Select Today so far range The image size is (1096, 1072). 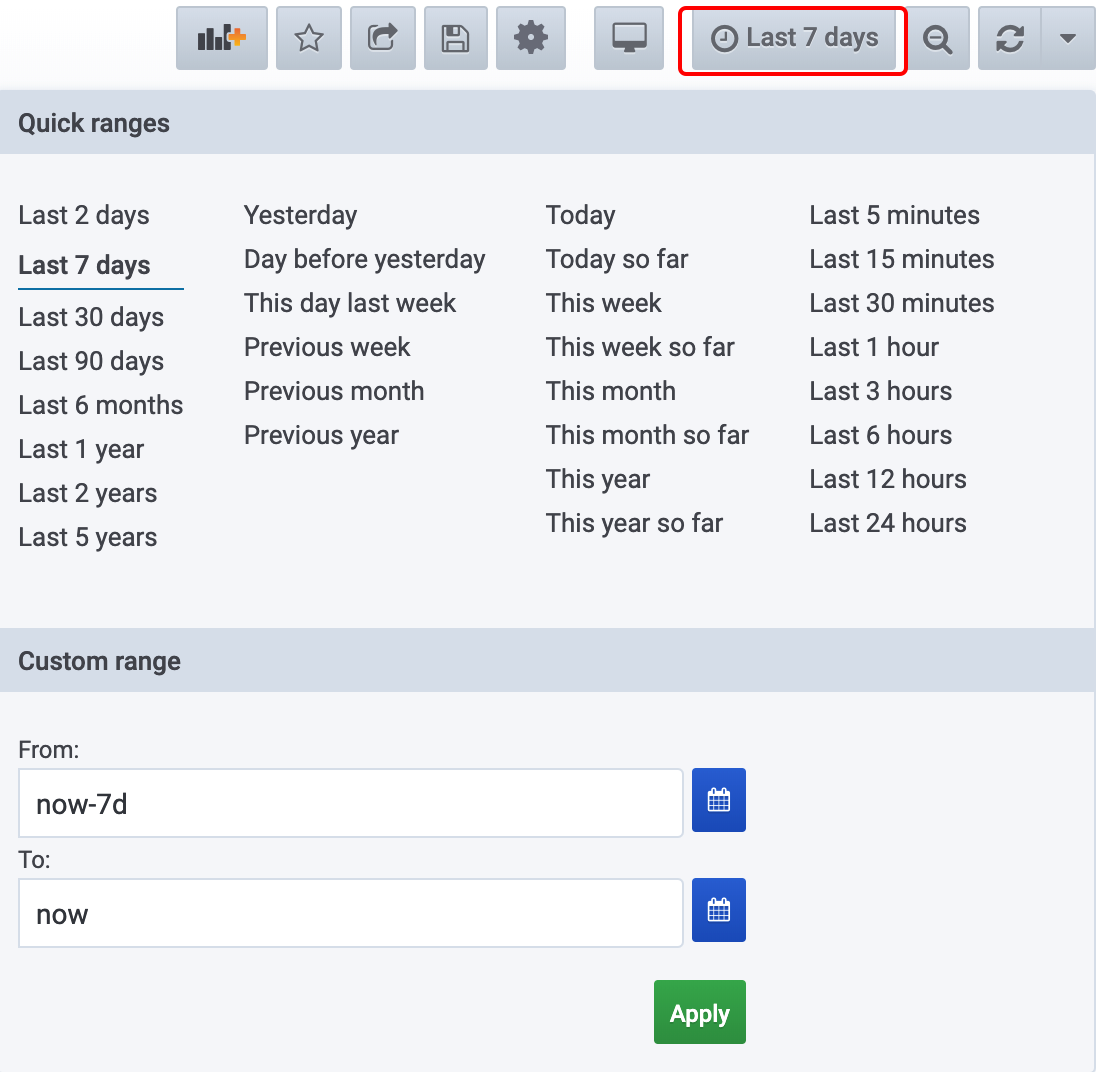pyautogui.click(x=617, y=259)
